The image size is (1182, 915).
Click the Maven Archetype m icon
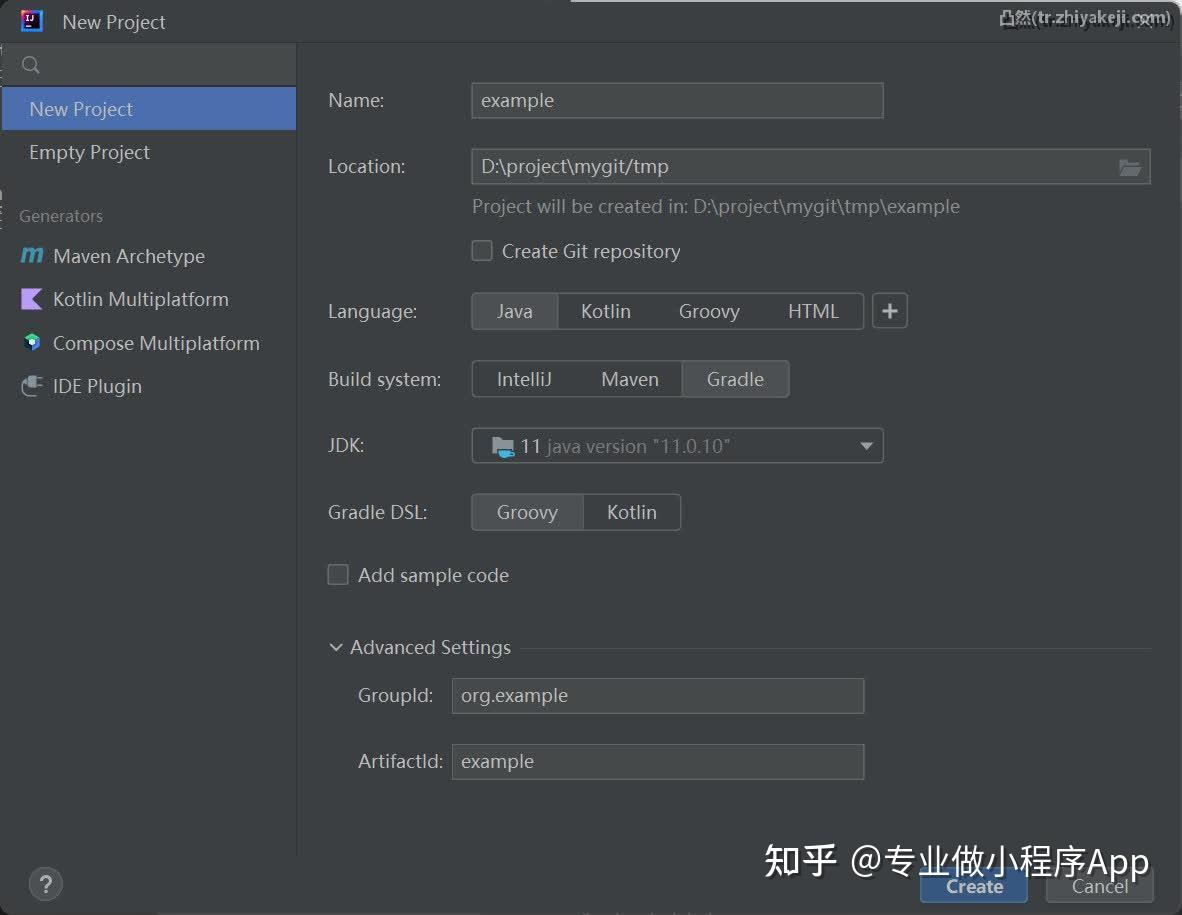coord(32,256)
